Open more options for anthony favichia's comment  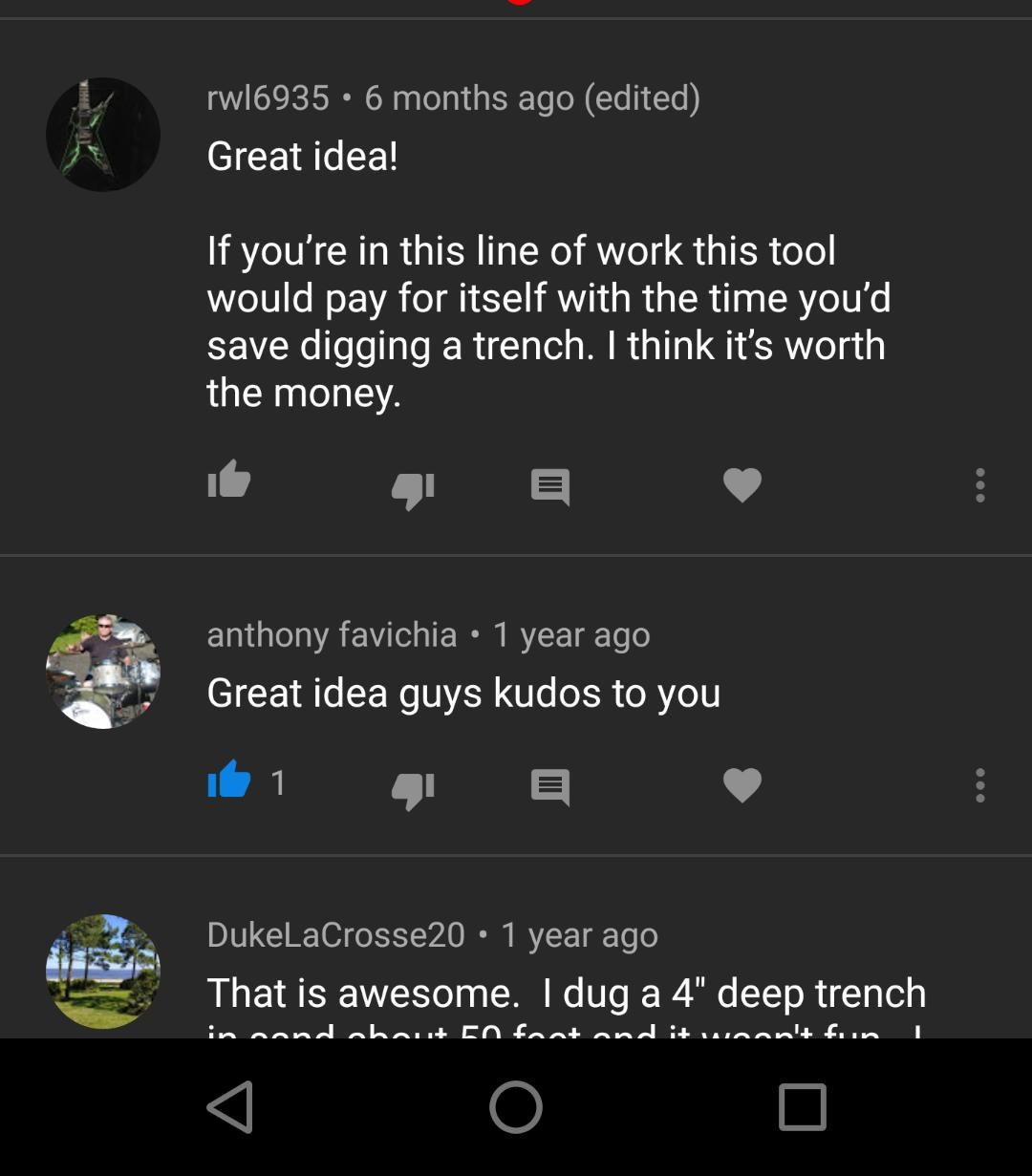pyautogui.click(x=979, y=785)
